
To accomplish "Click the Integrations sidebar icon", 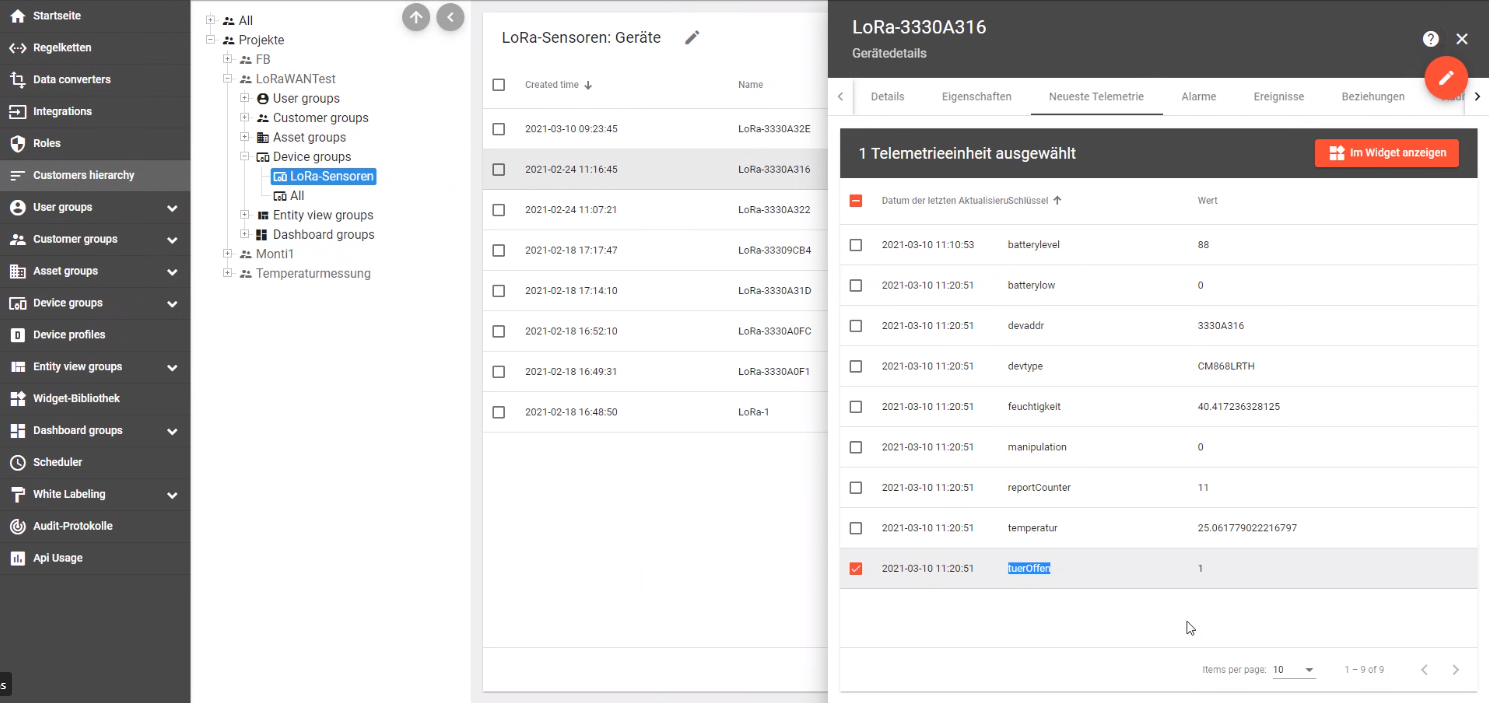I will 15,111.
